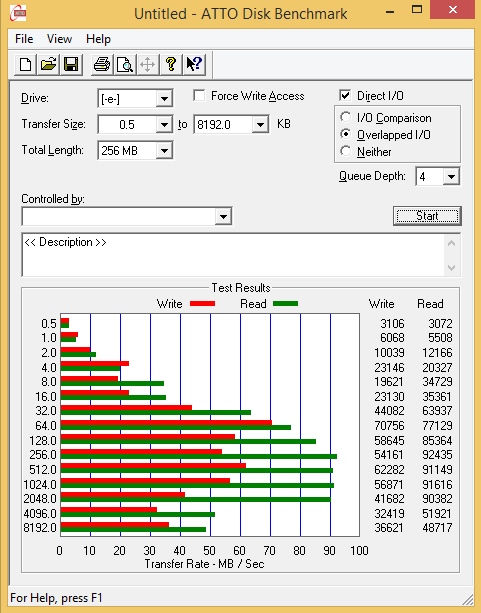Expand the Total Length dropdown
The width and height of the screenshot is (481, 613).
tap(164, 151)
